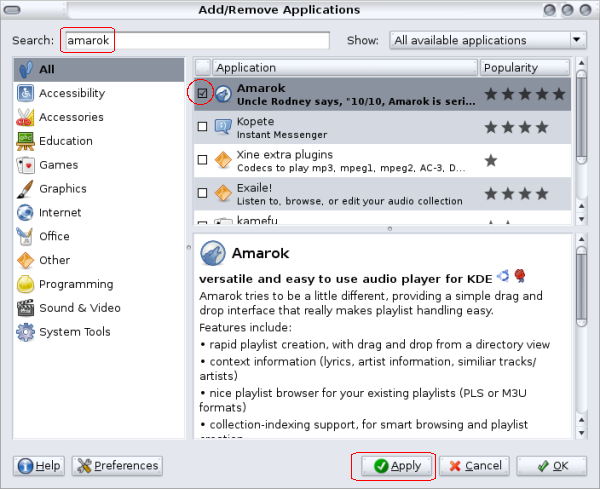The image size is (600, 489).
Task: Click the blue Kubuntu logo beside the description title
Action: click(503, 275)
